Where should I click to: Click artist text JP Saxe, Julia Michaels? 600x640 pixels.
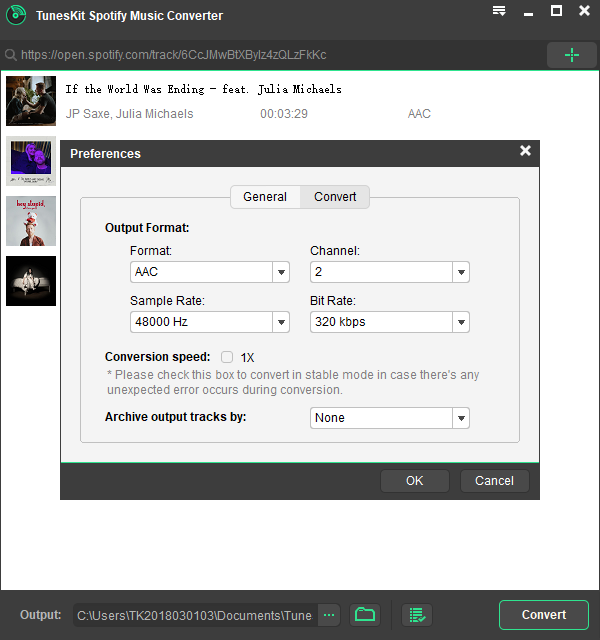pyautogui.click(x=129, y=113)
